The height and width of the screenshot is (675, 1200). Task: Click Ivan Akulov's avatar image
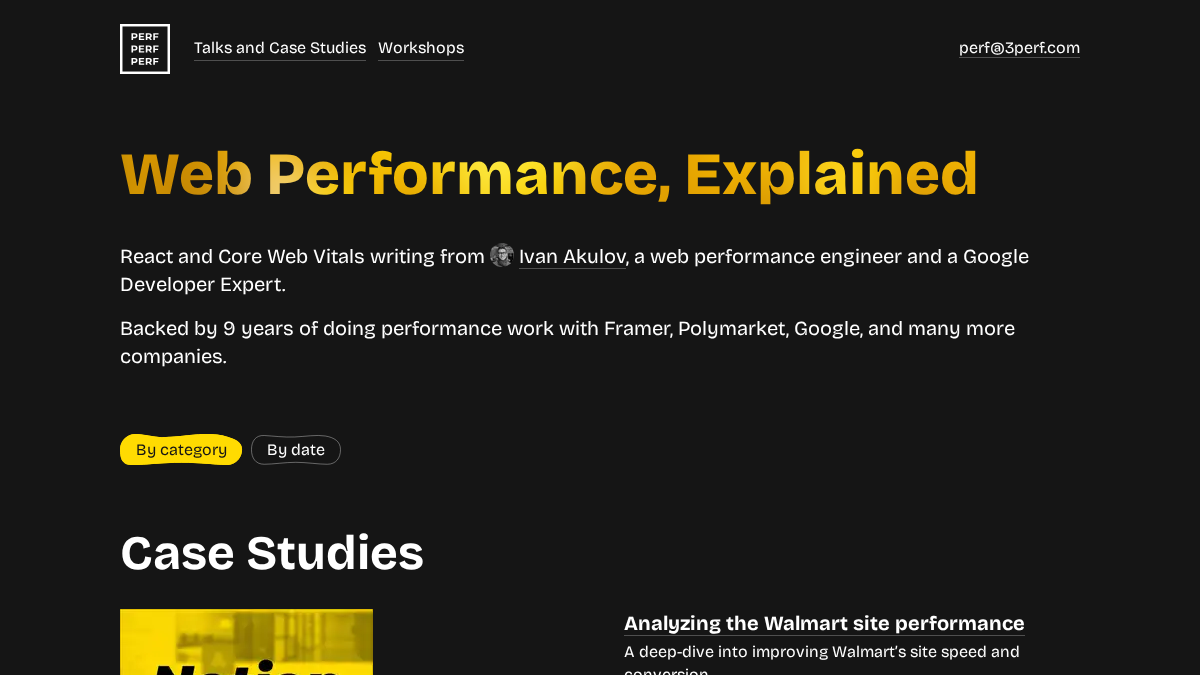click(502, 256)
